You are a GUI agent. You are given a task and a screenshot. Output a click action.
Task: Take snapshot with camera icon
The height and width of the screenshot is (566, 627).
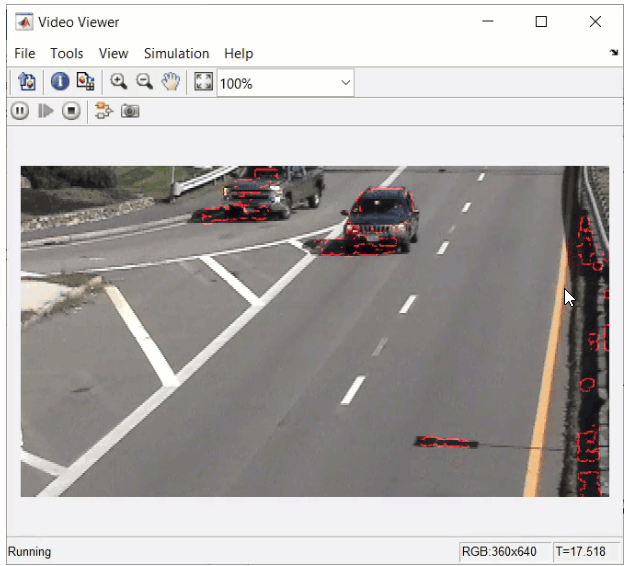coord(130,111)
